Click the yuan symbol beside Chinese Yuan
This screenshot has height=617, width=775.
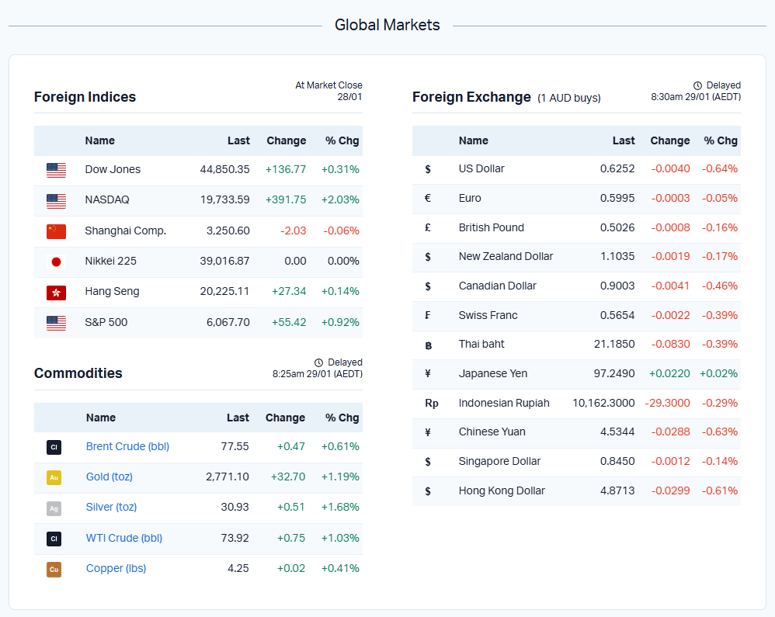point(428,432)
